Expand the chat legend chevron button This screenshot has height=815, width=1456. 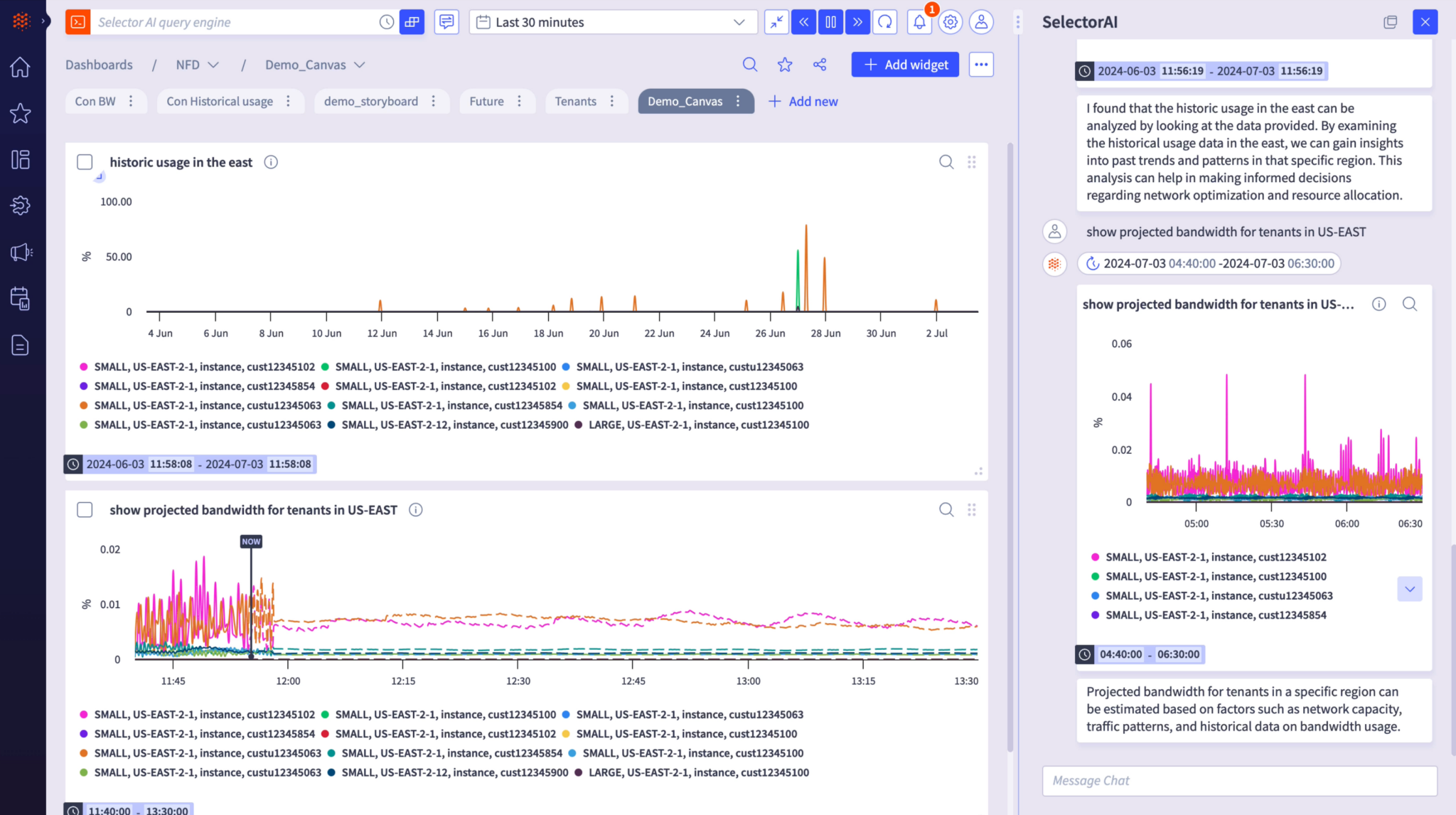(x=1409, y=589)
